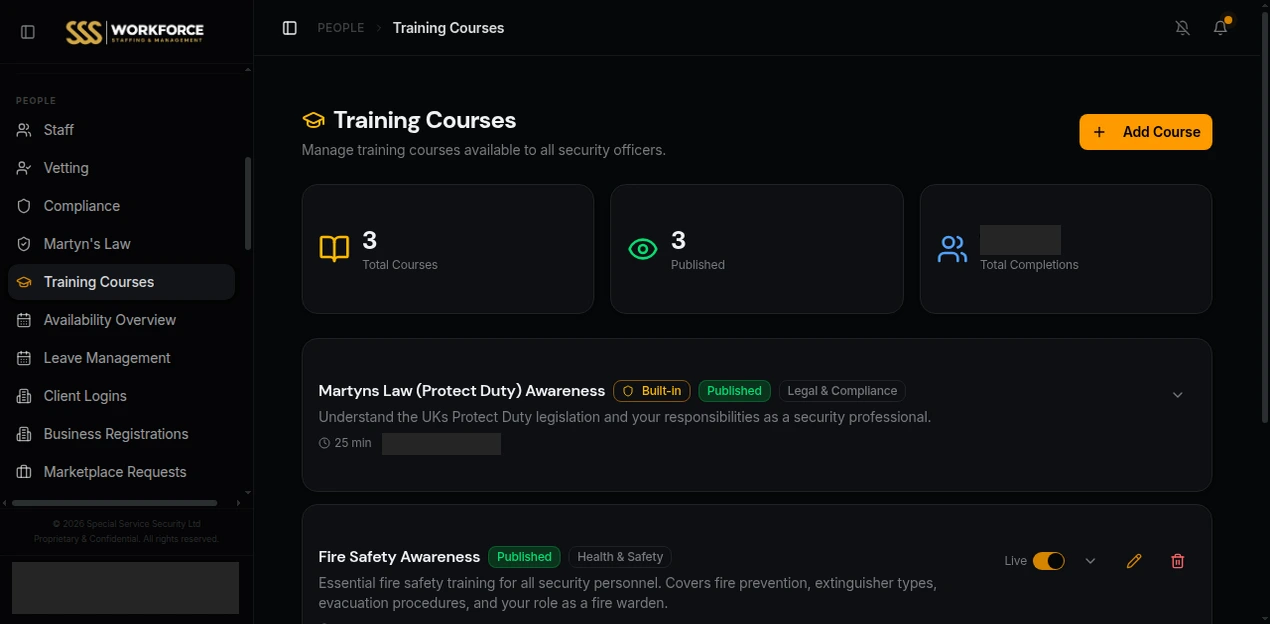Toggle the Live switch for Fire Safety Awareness
This screenshot has width=1270, height=624.
coord(1049,561)
